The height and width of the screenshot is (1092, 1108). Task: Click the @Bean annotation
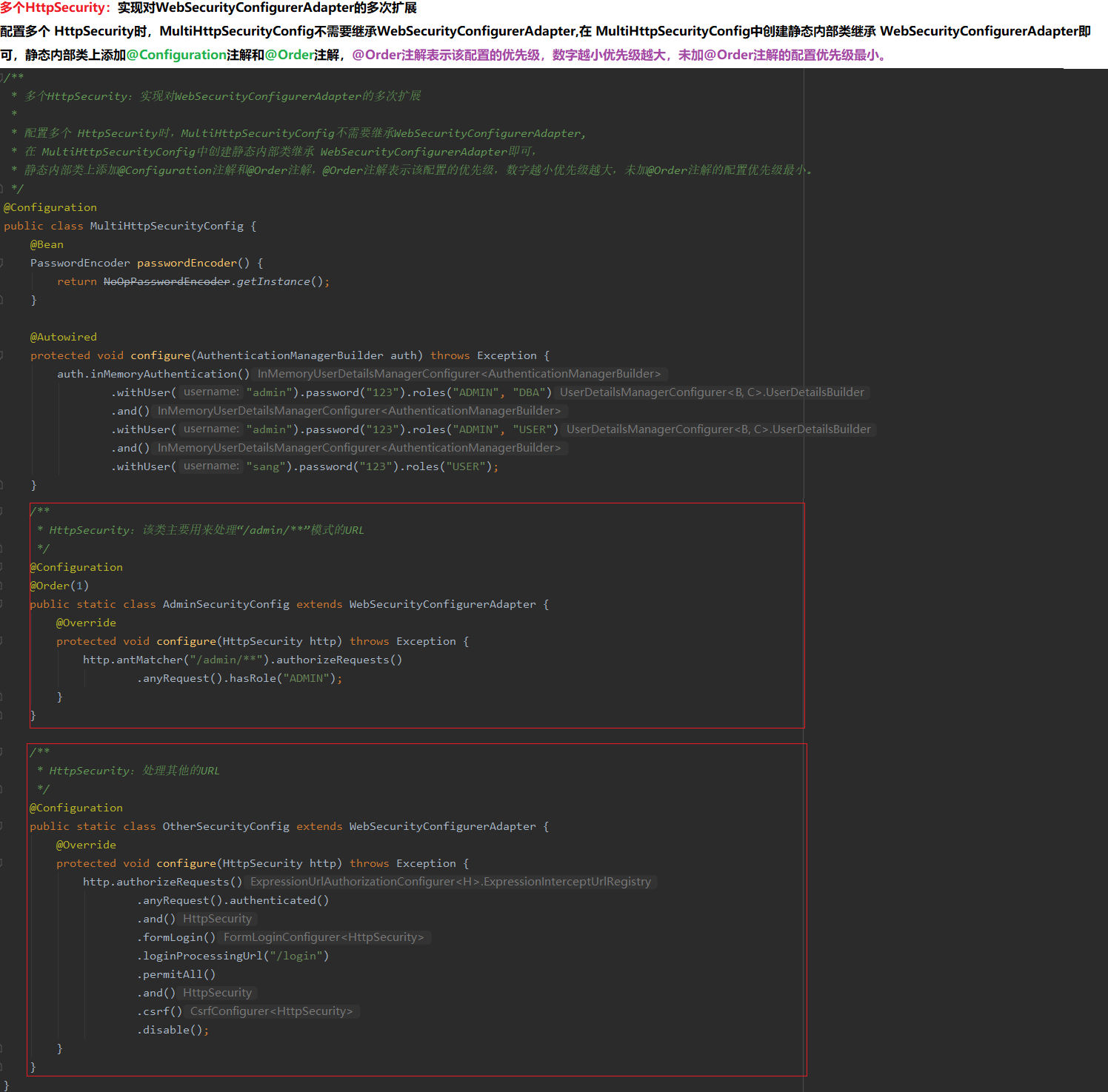(x=47, y=244)
